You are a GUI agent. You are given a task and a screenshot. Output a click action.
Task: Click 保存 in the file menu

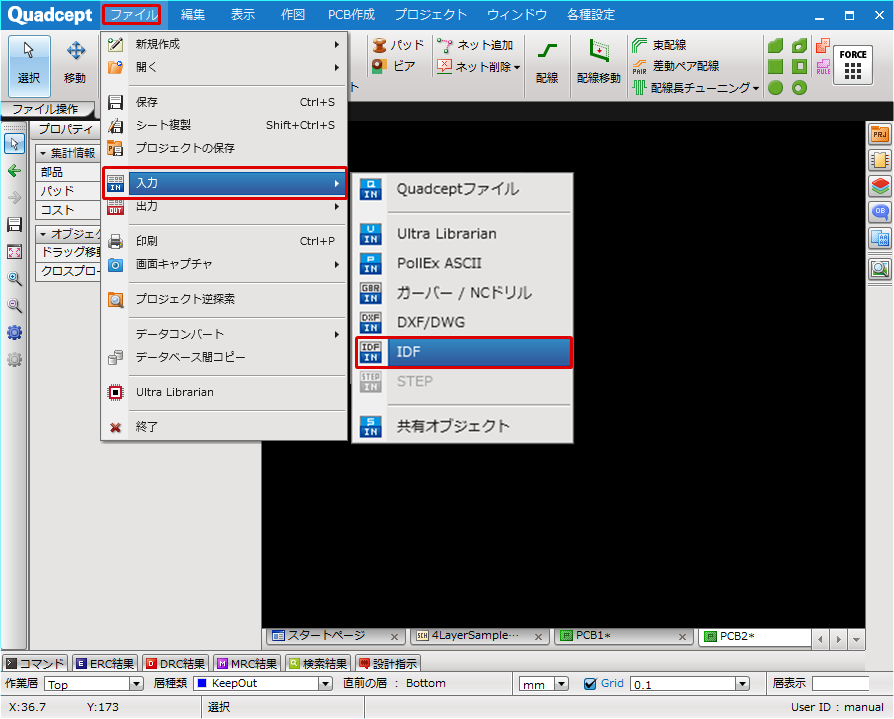[x=225, y=102]
